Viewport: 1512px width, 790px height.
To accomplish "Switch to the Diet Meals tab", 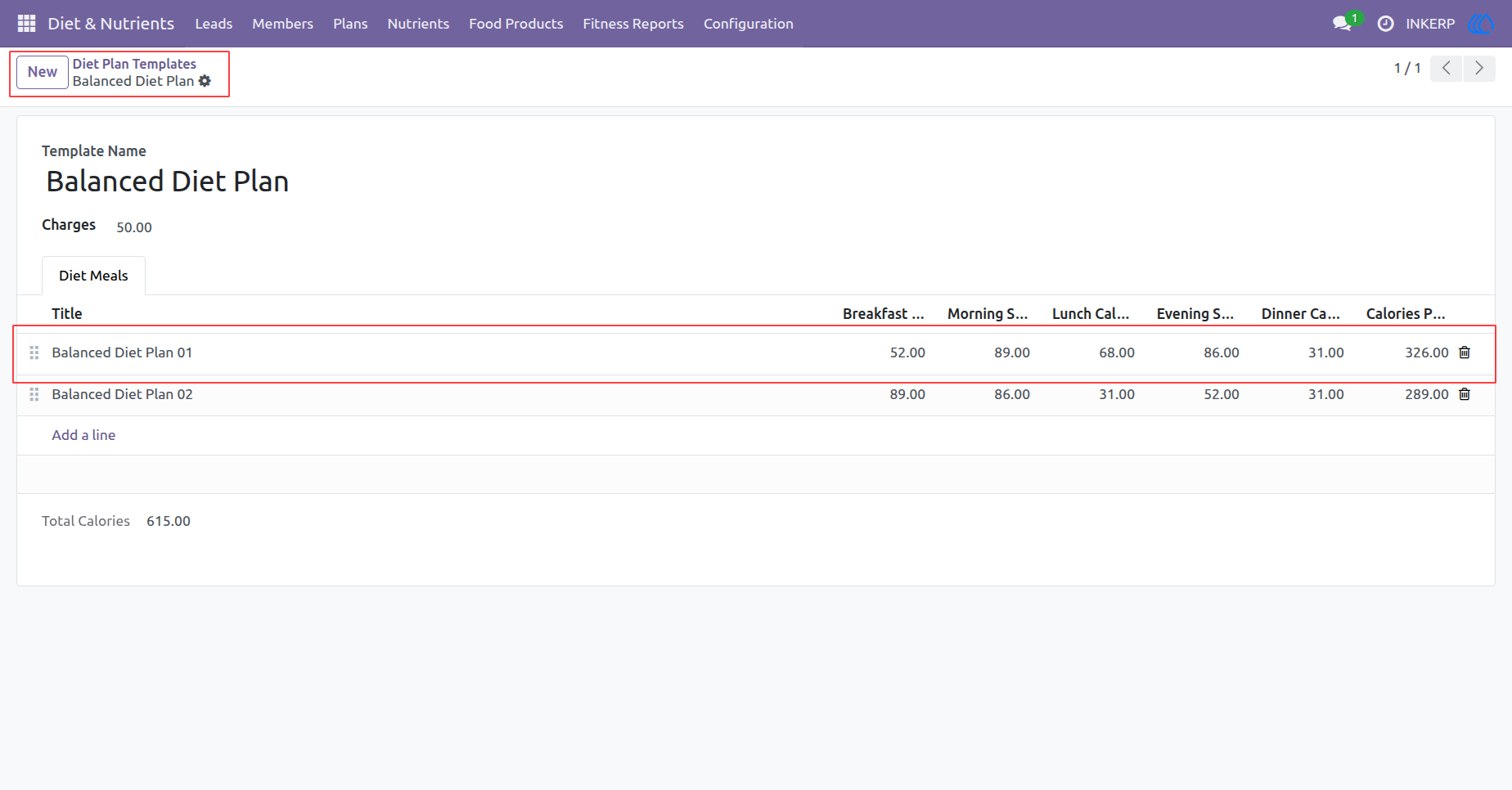I will point(93,276).
